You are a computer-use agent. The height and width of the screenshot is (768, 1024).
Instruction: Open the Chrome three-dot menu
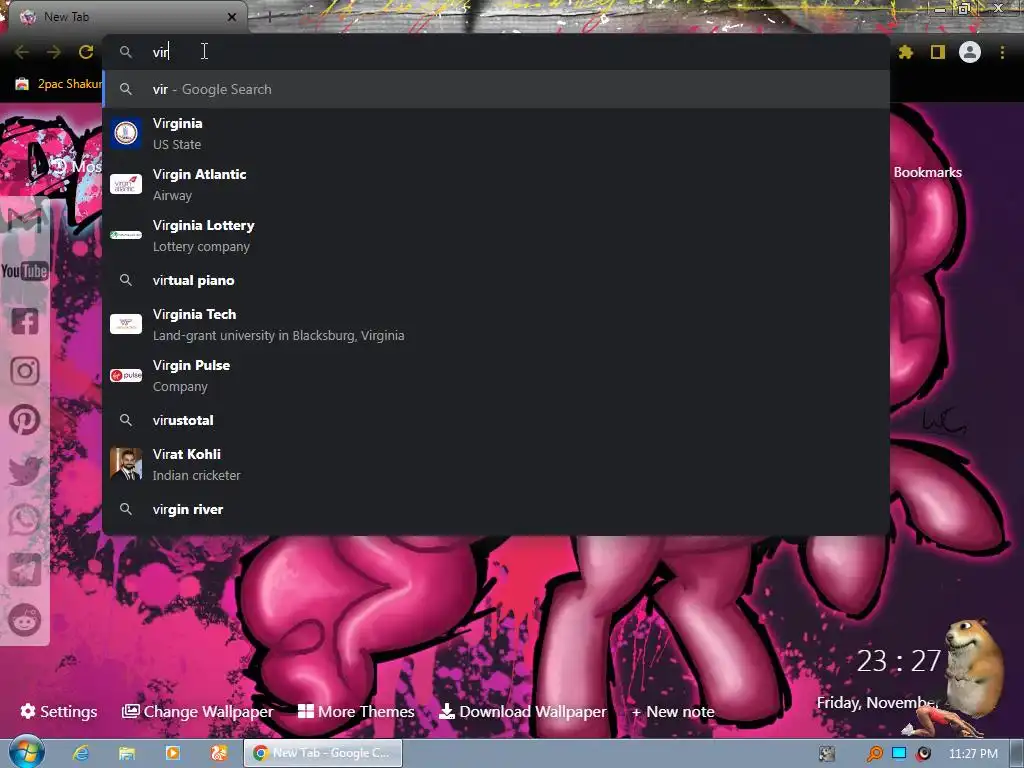pos(1002,52)
